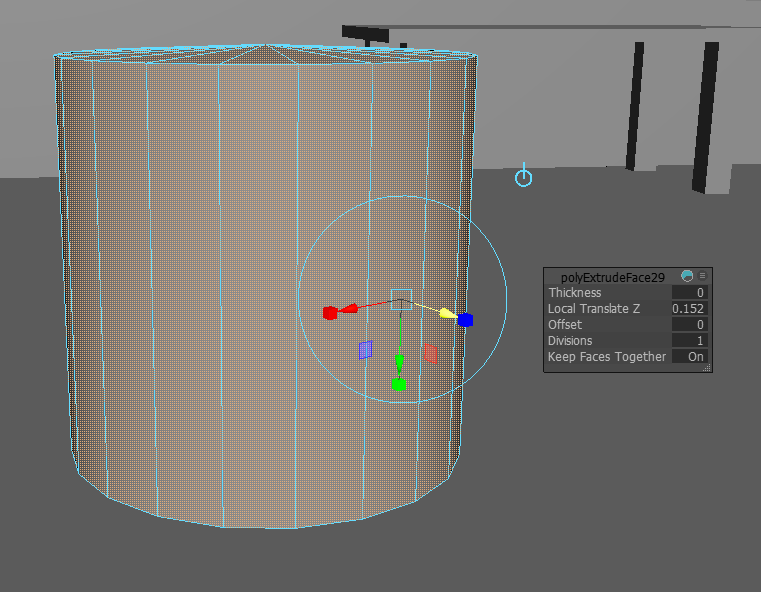
Task: Click the red plane handle on manipulator
Action: 431,353
